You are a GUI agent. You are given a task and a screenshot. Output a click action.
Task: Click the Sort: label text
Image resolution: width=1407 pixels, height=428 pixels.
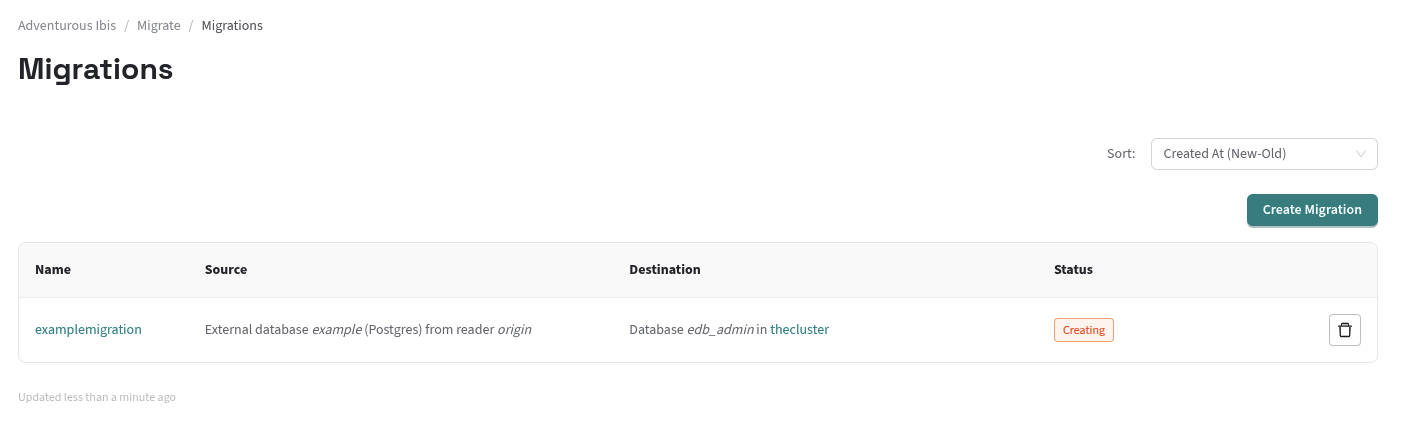pos(1121,154)
